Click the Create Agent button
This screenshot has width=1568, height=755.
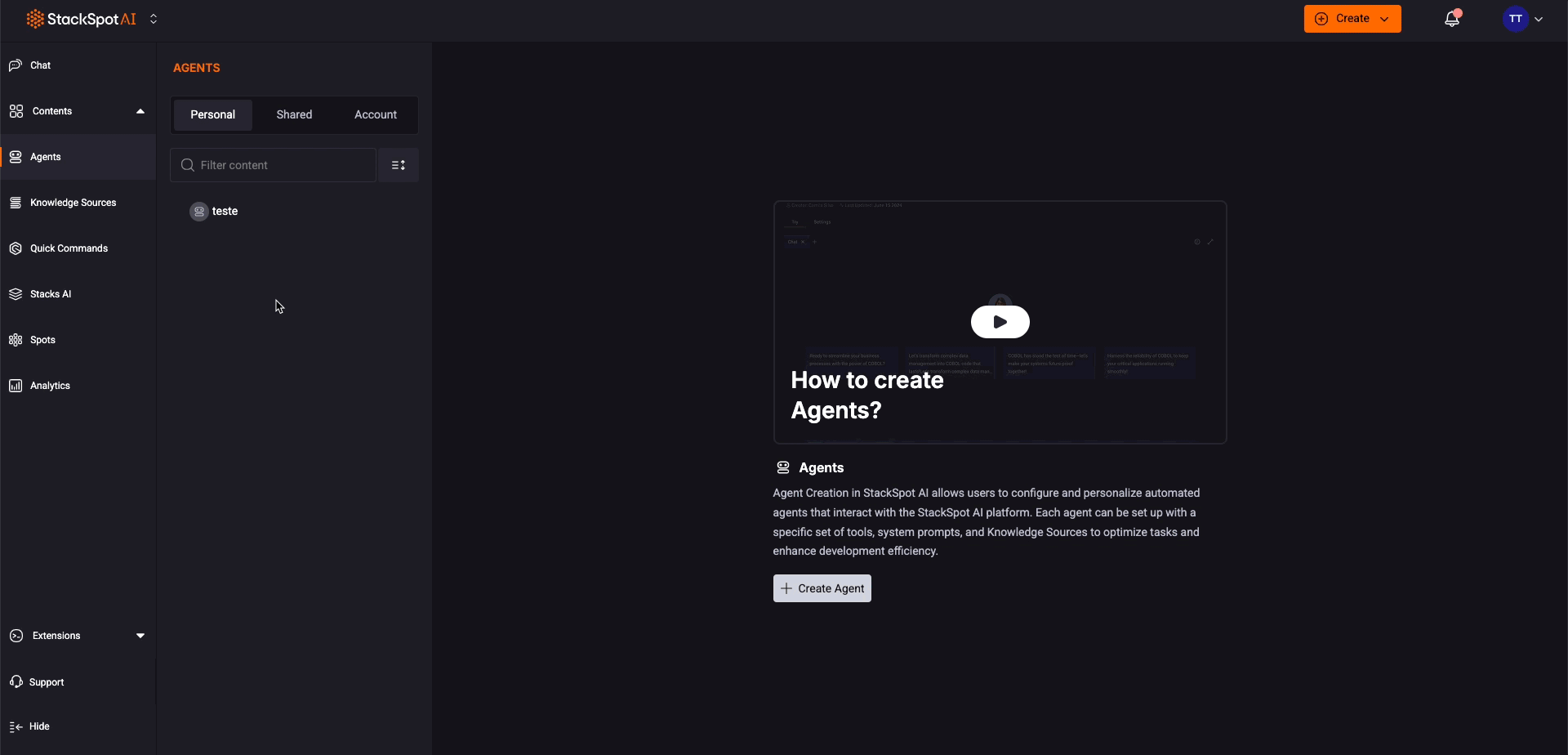(x=822, y=588)
